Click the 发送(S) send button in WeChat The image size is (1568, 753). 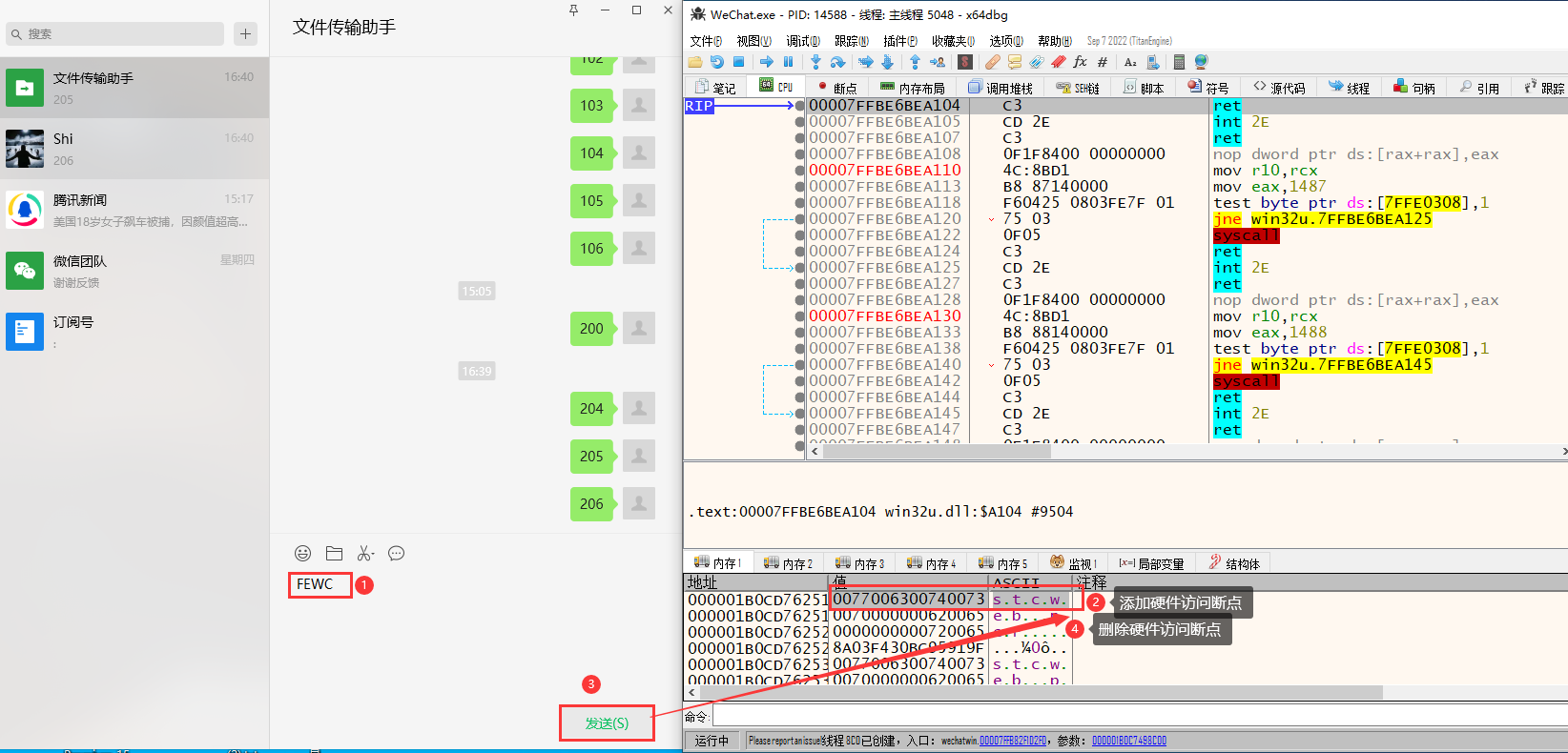pos(607,723)
